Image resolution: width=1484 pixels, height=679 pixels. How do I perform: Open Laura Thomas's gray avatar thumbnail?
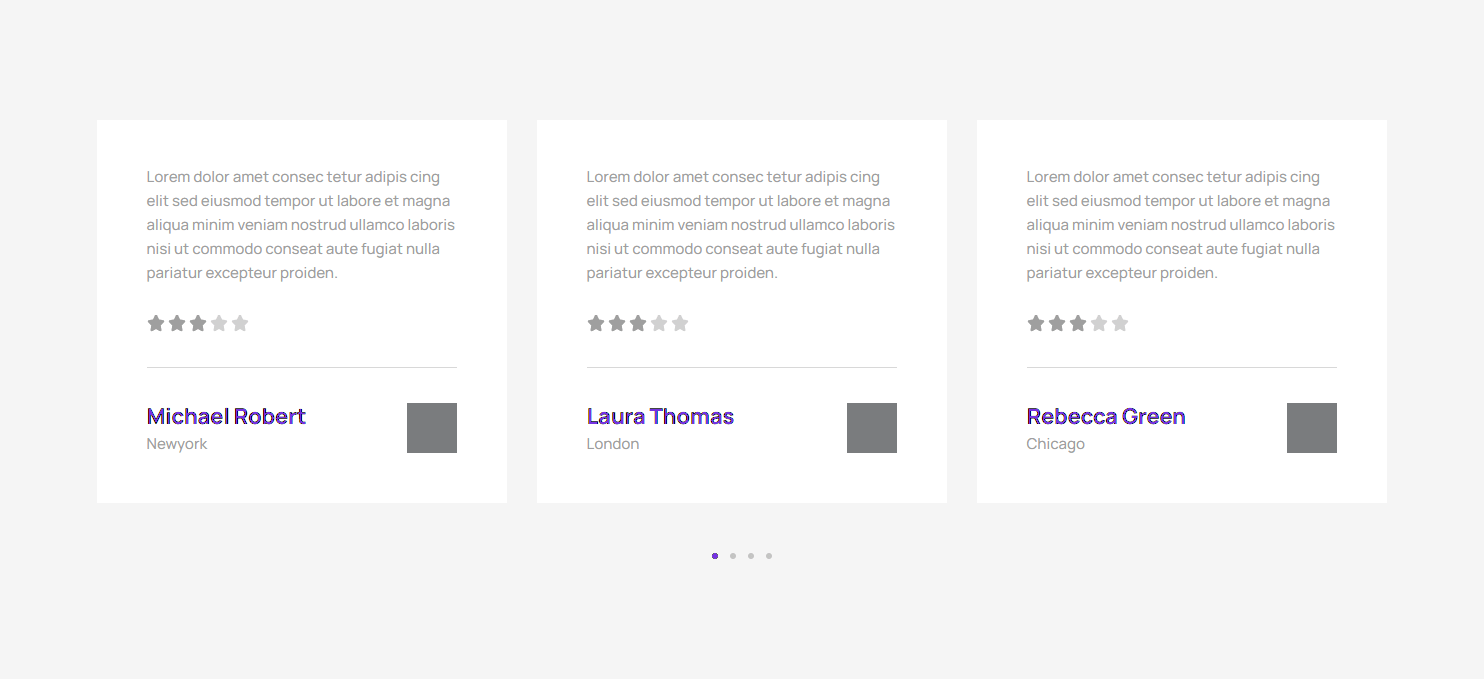(872, 428)
